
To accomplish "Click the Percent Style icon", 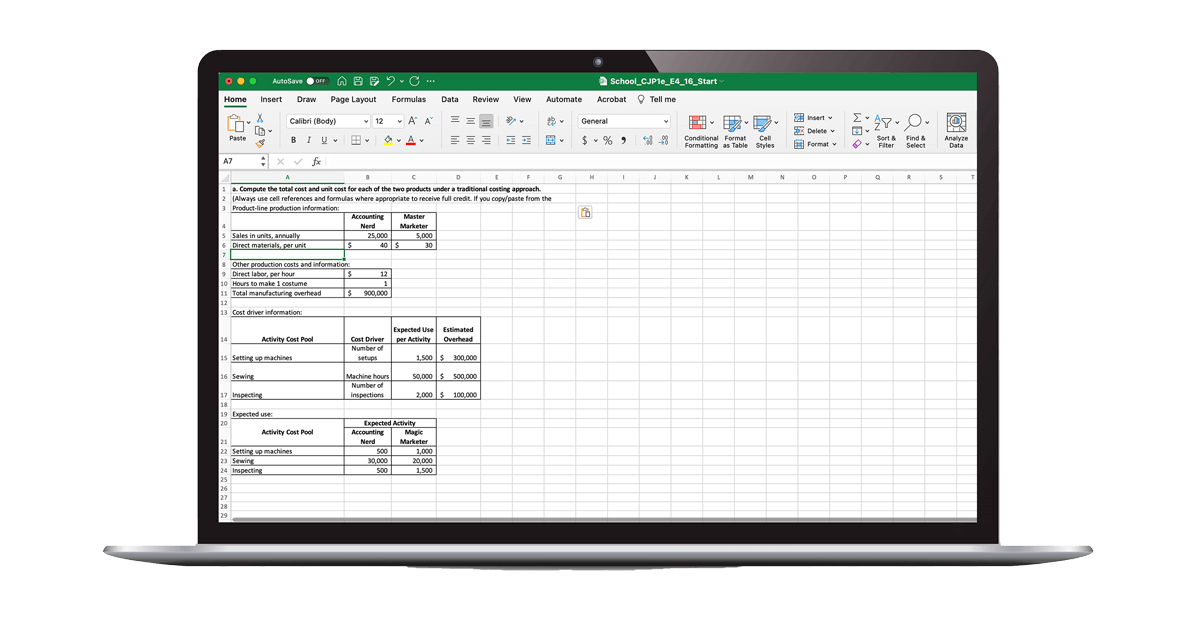I will coord(607,141).
